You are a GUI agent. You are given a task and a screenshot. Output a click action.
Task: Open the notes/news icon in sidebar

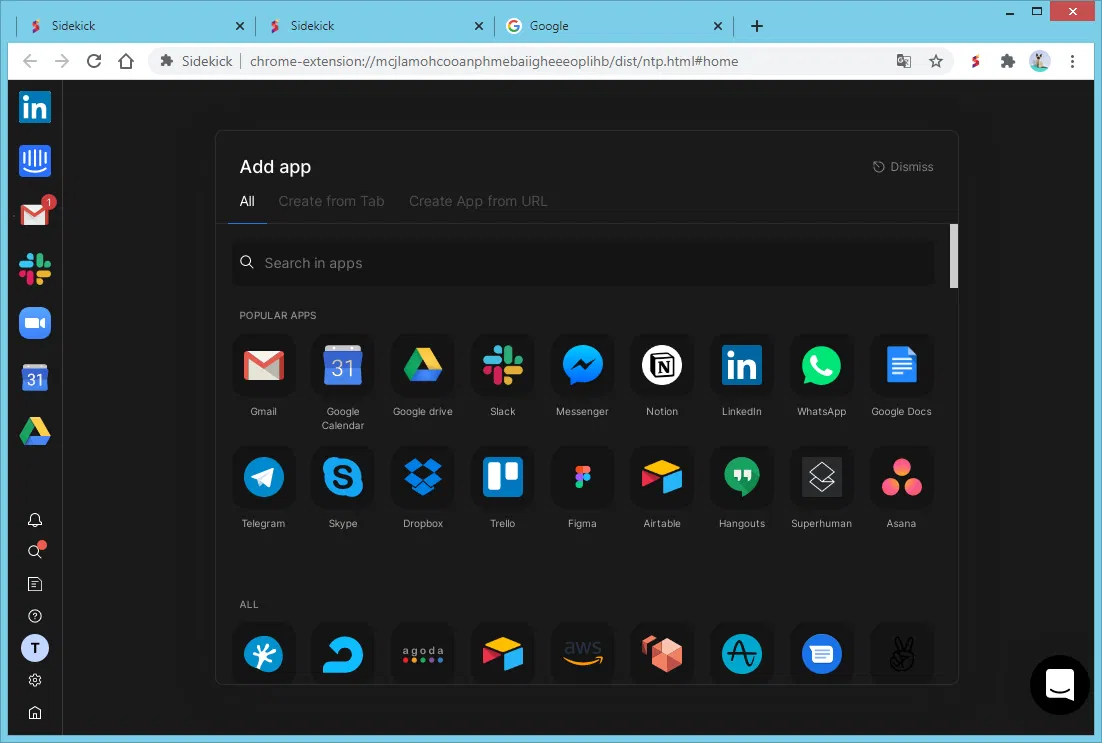point(34,584)
